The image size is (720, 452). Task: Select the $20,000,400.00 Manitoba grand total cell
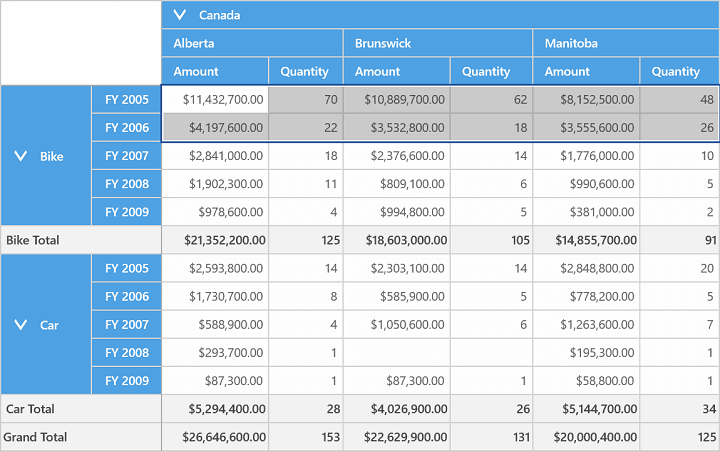coord(586,437)
